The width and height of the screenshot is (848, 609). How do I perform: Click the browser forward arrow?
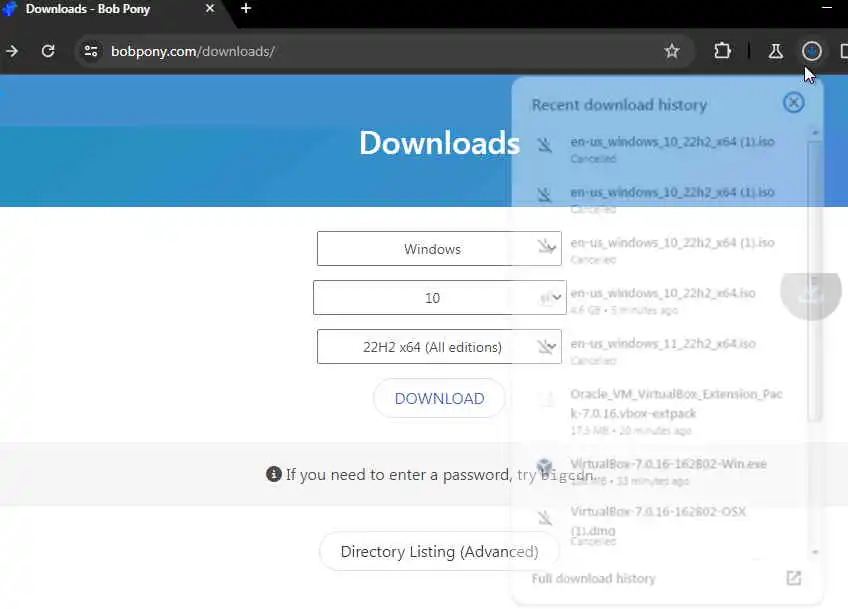pyautogui.click(x=12, y=51)
